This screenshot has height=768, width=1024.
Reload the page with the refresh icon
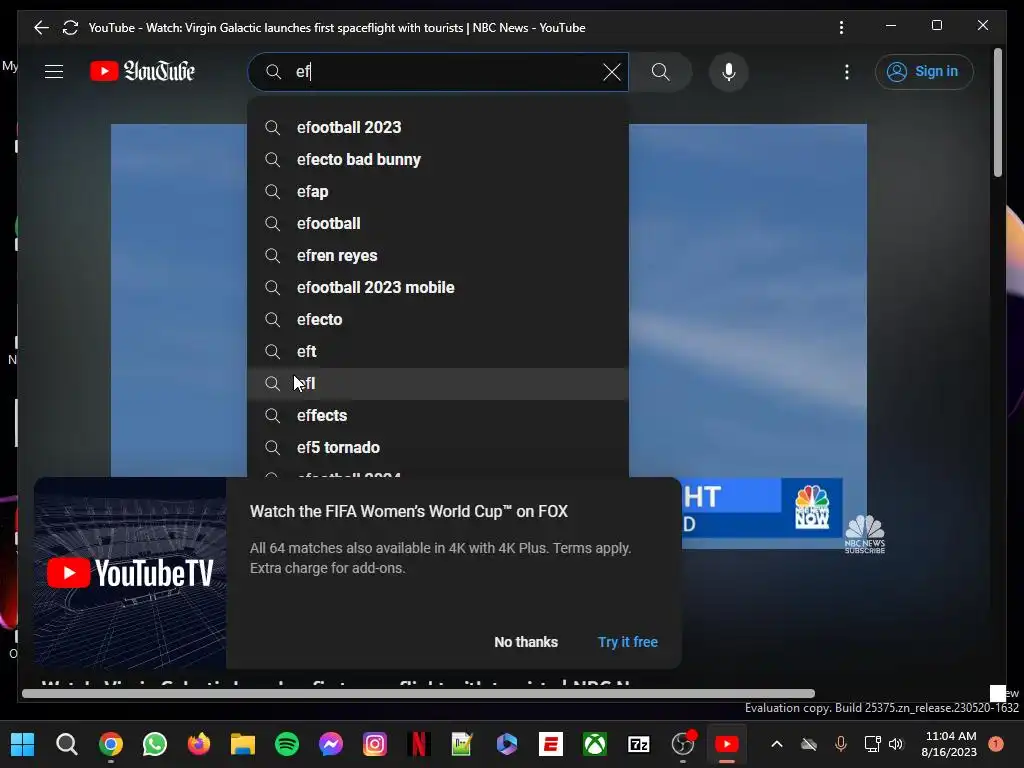70,27
